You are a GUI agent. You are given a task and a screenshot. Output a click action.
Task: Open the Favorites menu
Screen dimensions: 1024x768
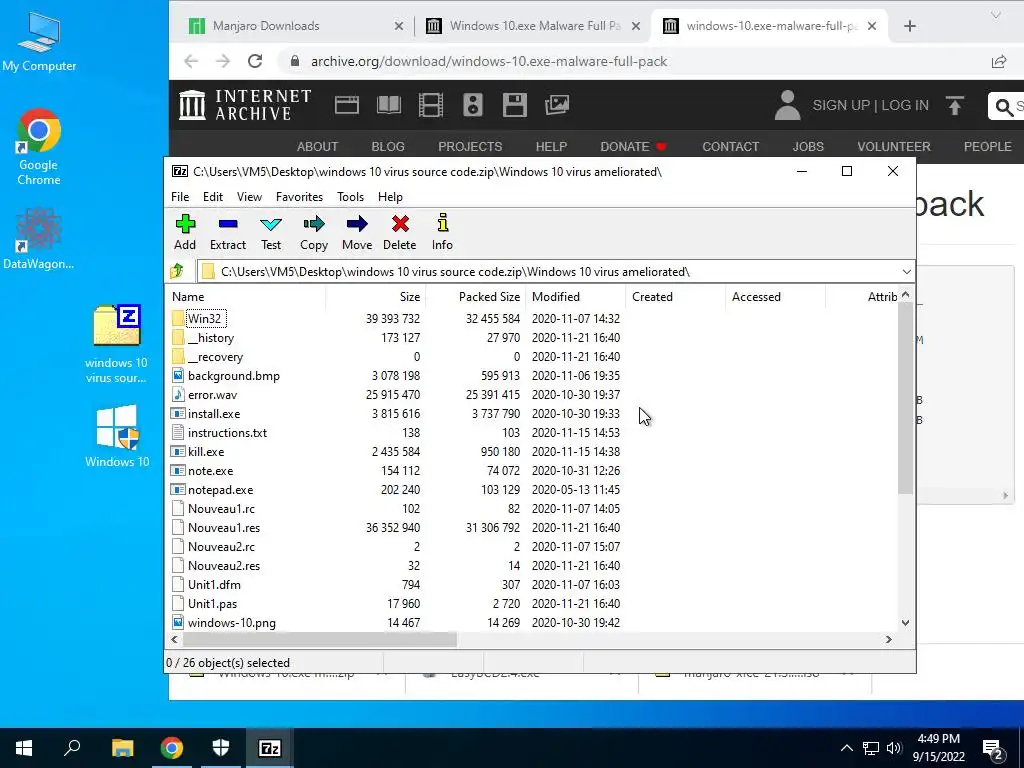(299, 197)
